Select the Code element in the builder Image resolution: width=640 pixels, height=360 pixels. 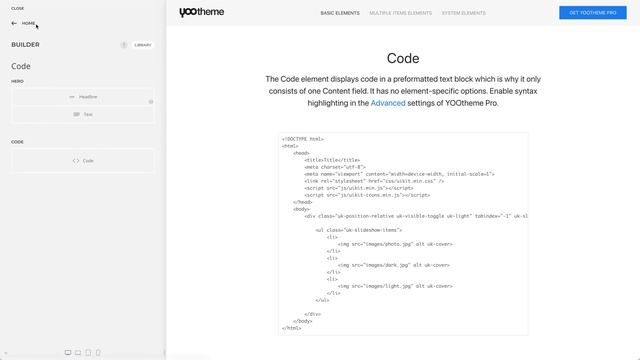point(83,161)
